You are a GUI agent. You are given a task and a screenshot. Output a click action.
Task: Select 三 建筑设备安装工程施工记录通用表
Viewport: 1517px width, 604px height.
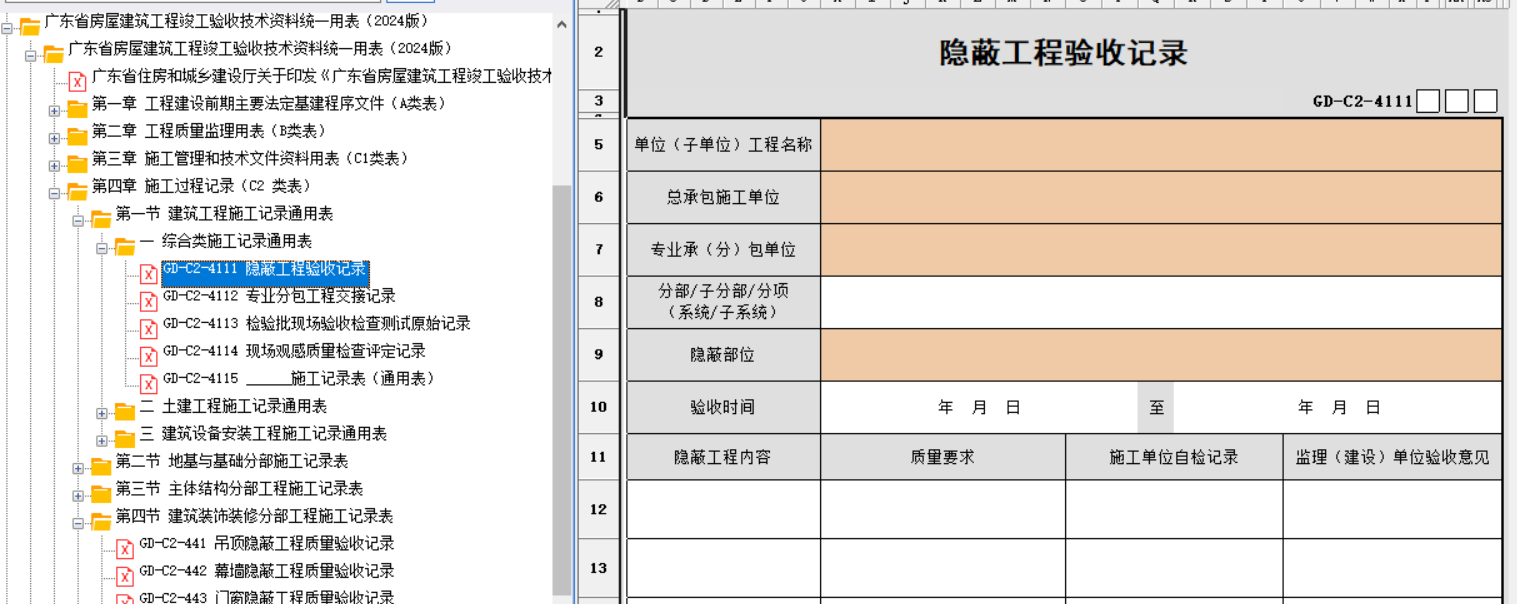(264, 434)
